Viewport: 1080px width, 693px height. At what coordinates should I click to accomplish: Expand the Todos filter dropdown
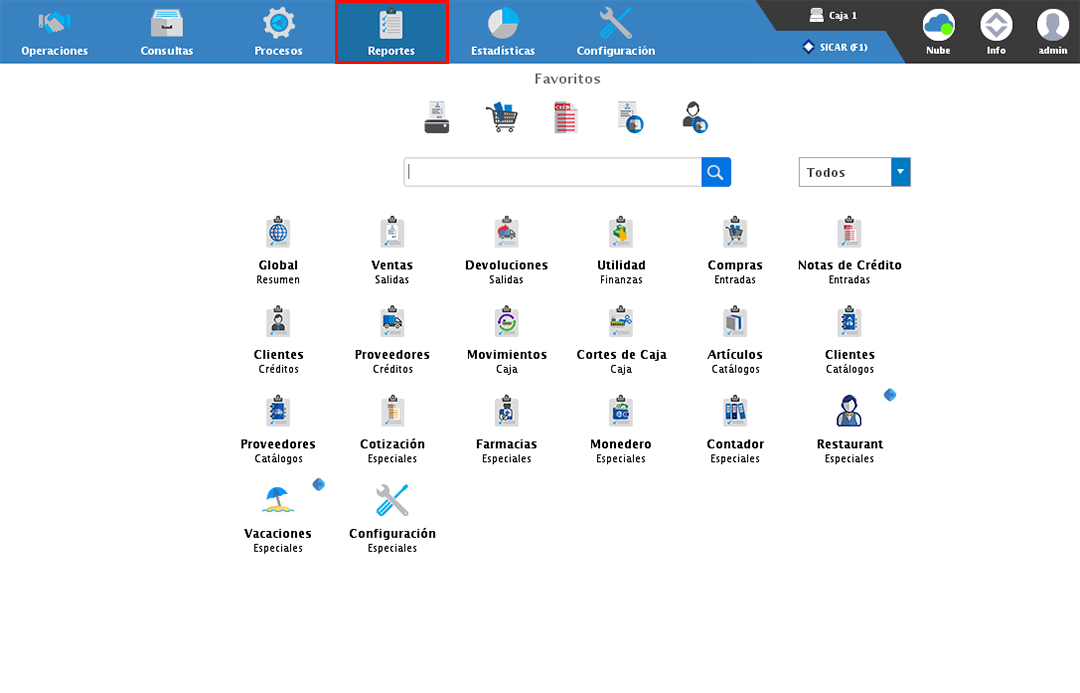[x=900, y=172]
